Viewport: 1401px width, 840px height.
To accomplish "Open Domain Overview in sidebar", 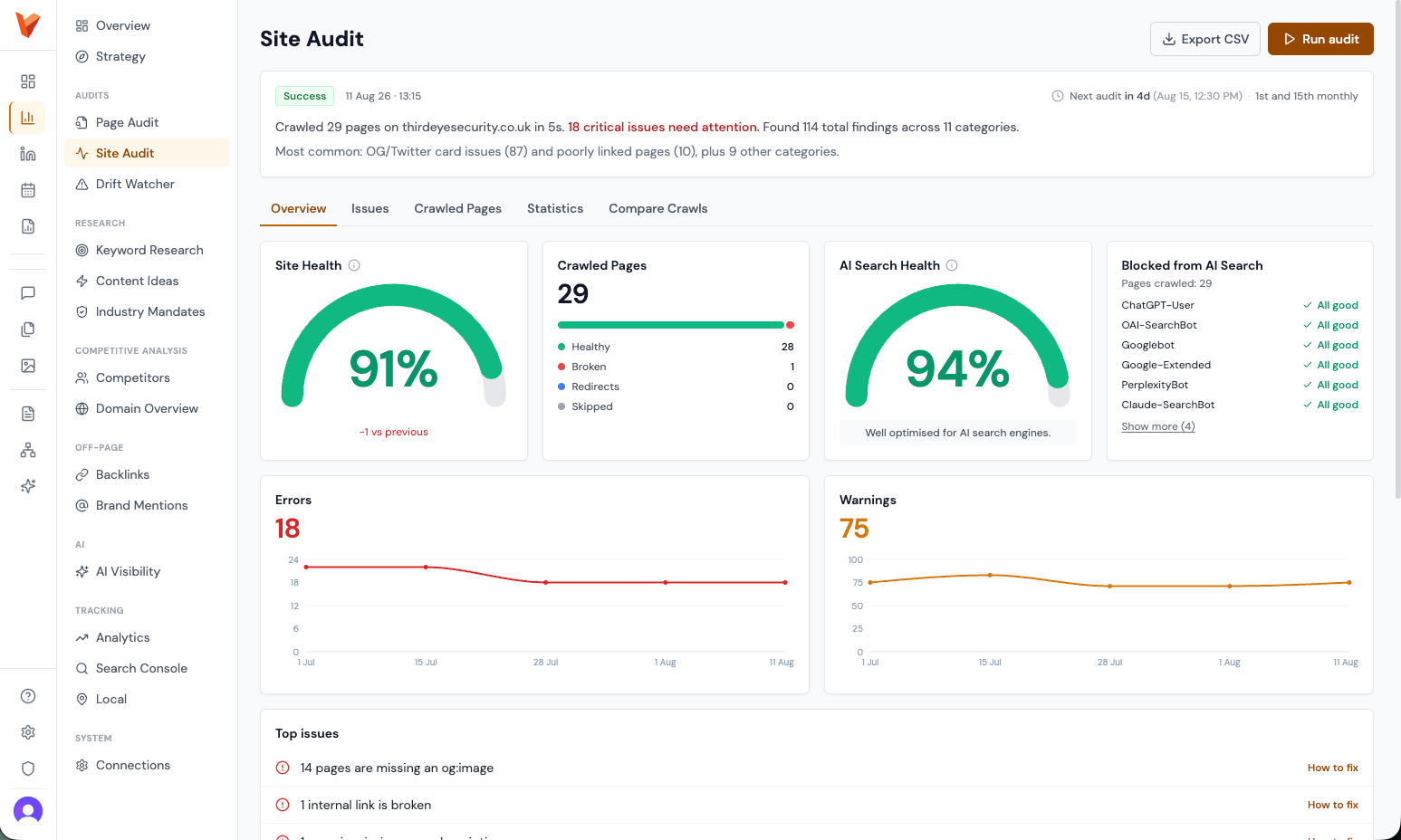I will 147,408.
